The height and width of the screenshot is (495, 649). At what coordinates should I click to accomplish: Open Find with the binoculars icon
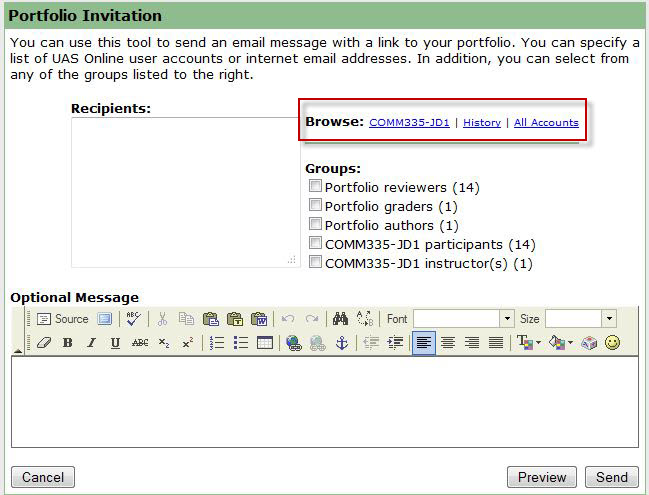pos(340,319)
